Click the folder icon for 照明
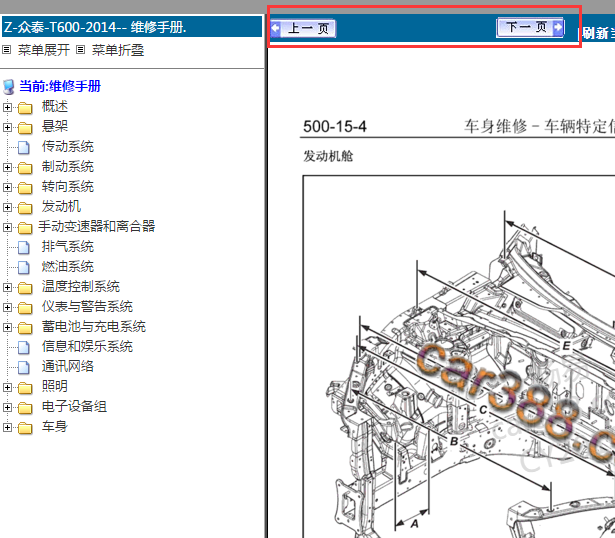 pyautogui.click(x=25, y=388)
